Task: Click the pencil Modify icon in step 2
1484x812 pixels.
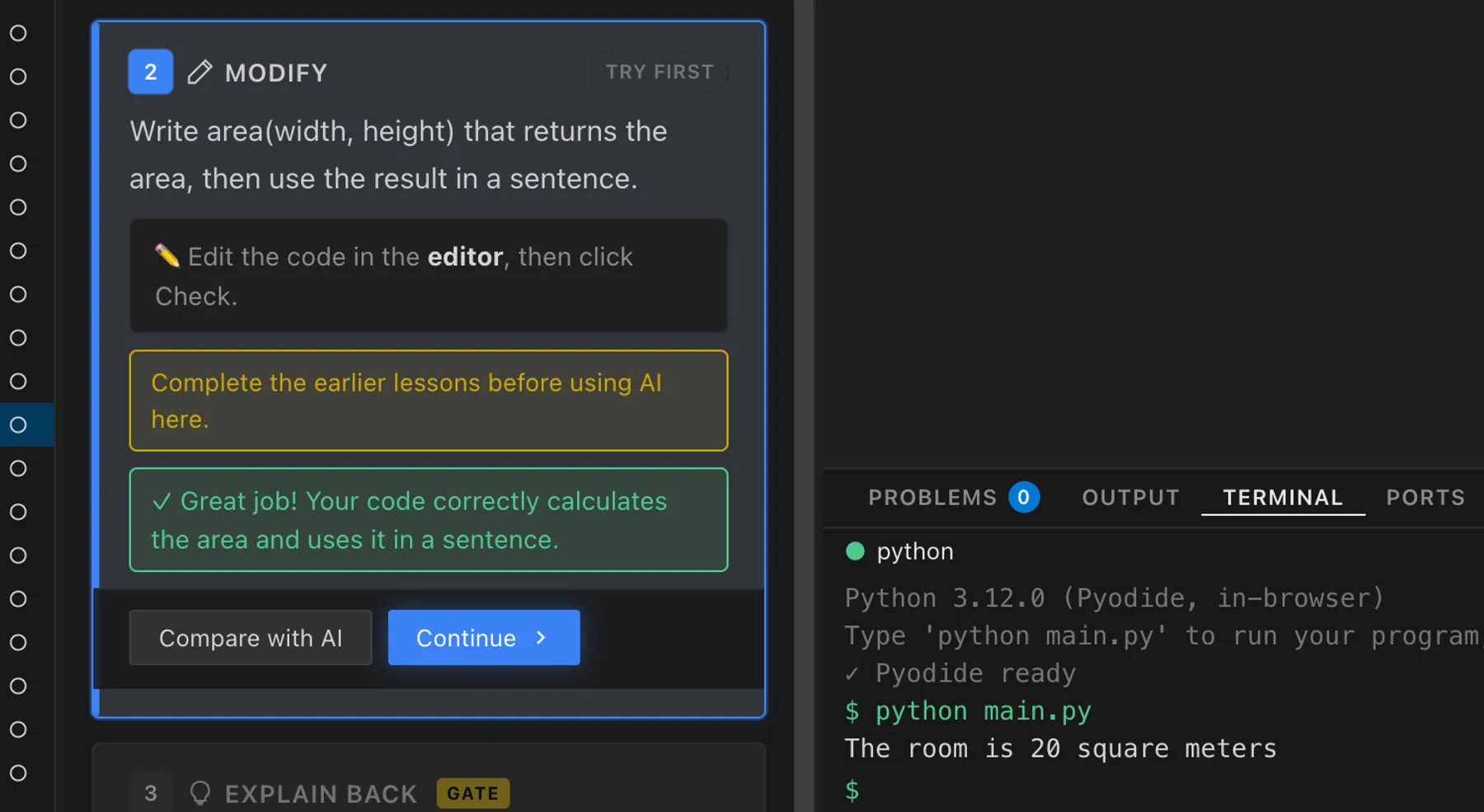Action: pos(200,73)
